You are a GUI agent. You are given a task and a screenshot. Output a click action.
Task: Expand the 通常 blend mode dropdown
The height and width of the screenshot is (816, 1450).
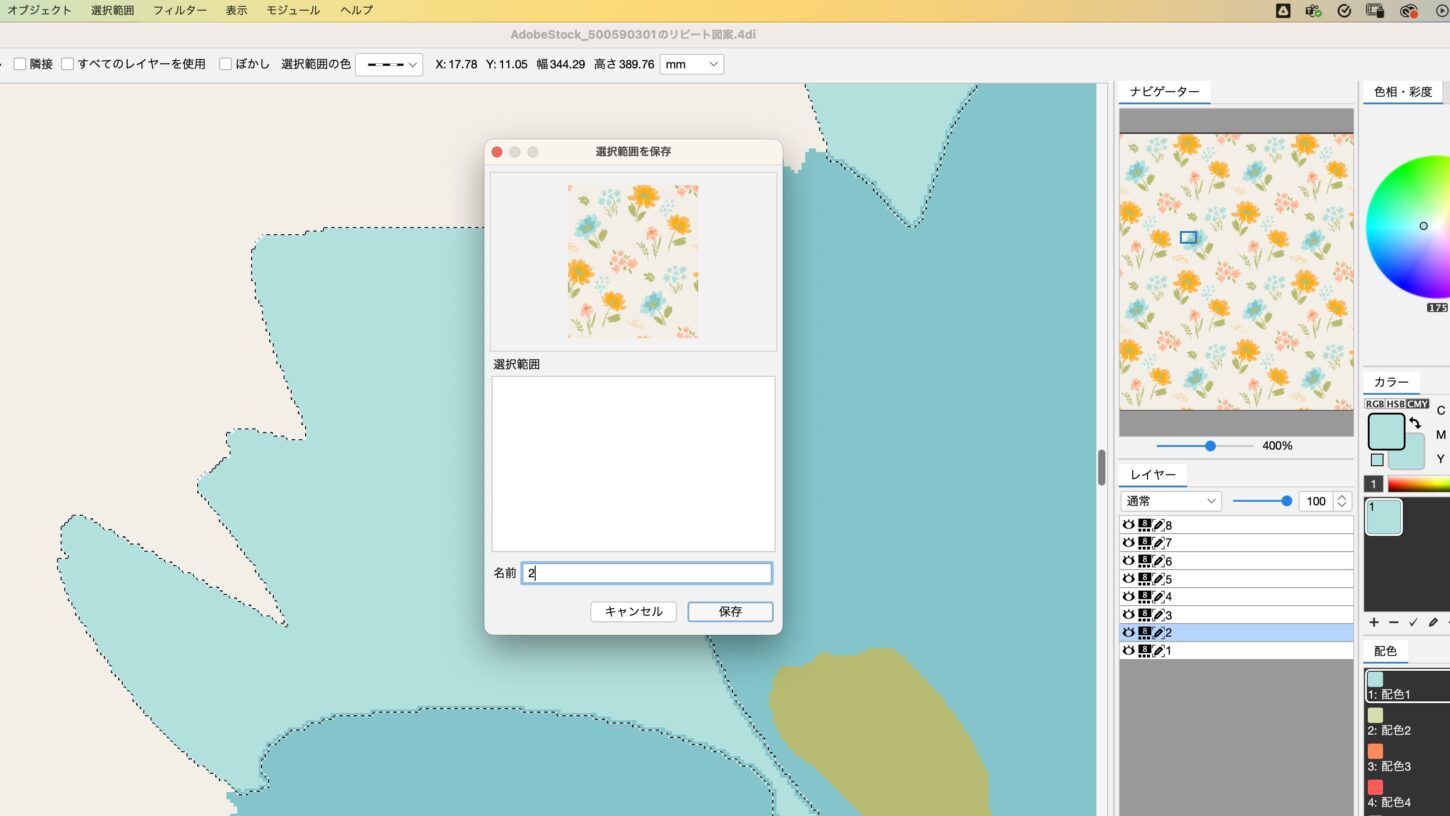tap(1171, 501)
